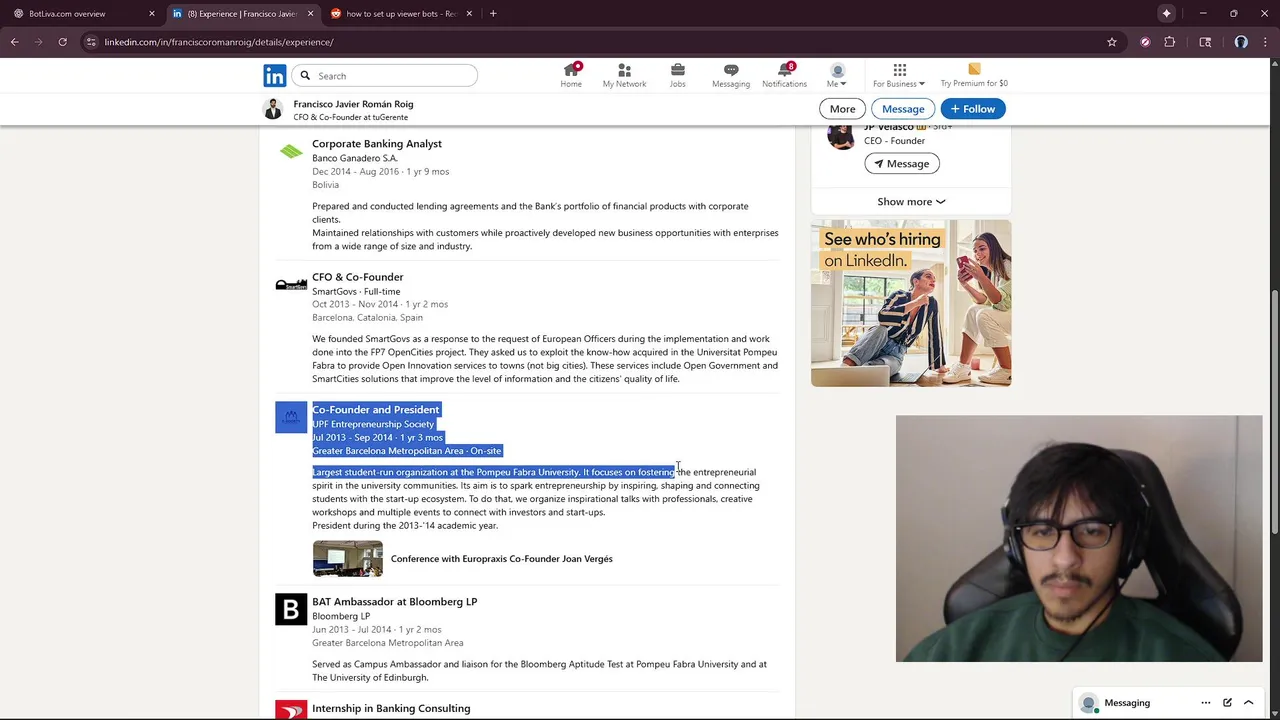1280x720 pixels.
Task: Open the Me profile menu
Action: 837,76
